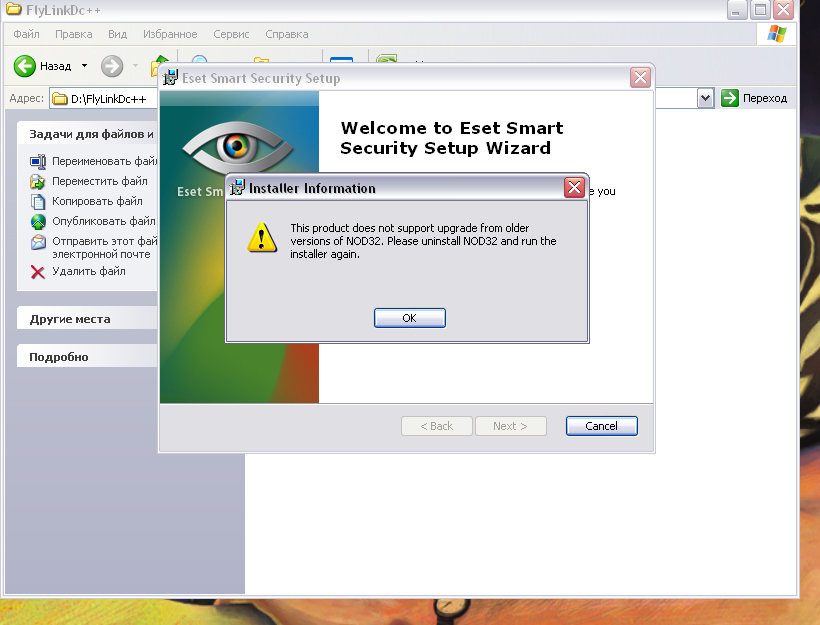Image resolution: width=820 pixels, height=625 pixels.
Task: Click the Переименовать файл icon
Action: (38, 161)
